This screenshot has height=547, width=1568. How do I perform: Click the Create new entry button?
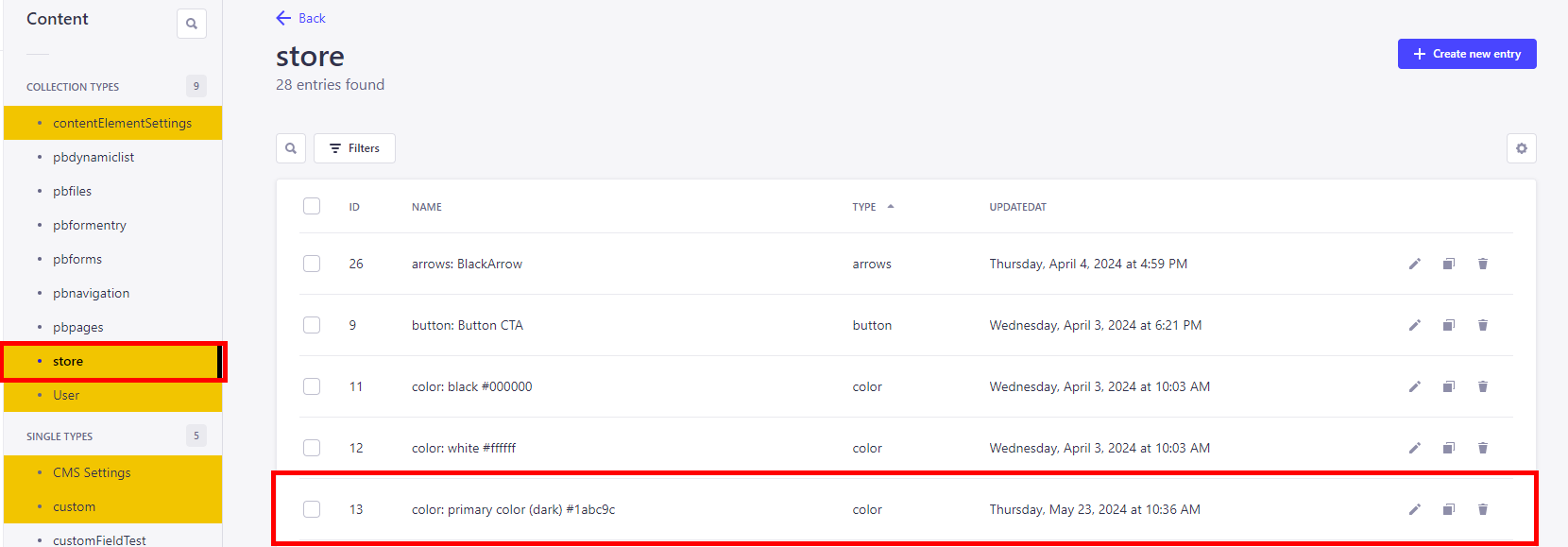(1466, 54)
